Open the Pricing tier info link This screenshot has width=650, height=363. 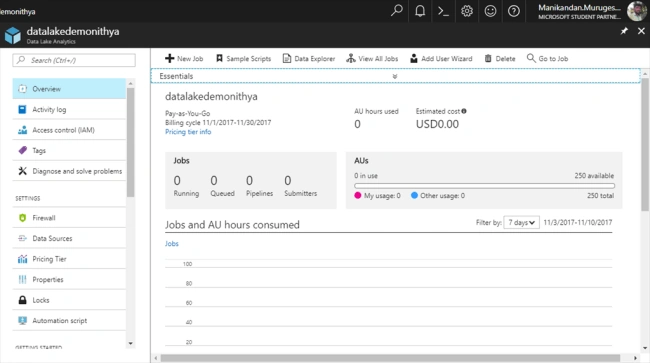pos(188,132)
